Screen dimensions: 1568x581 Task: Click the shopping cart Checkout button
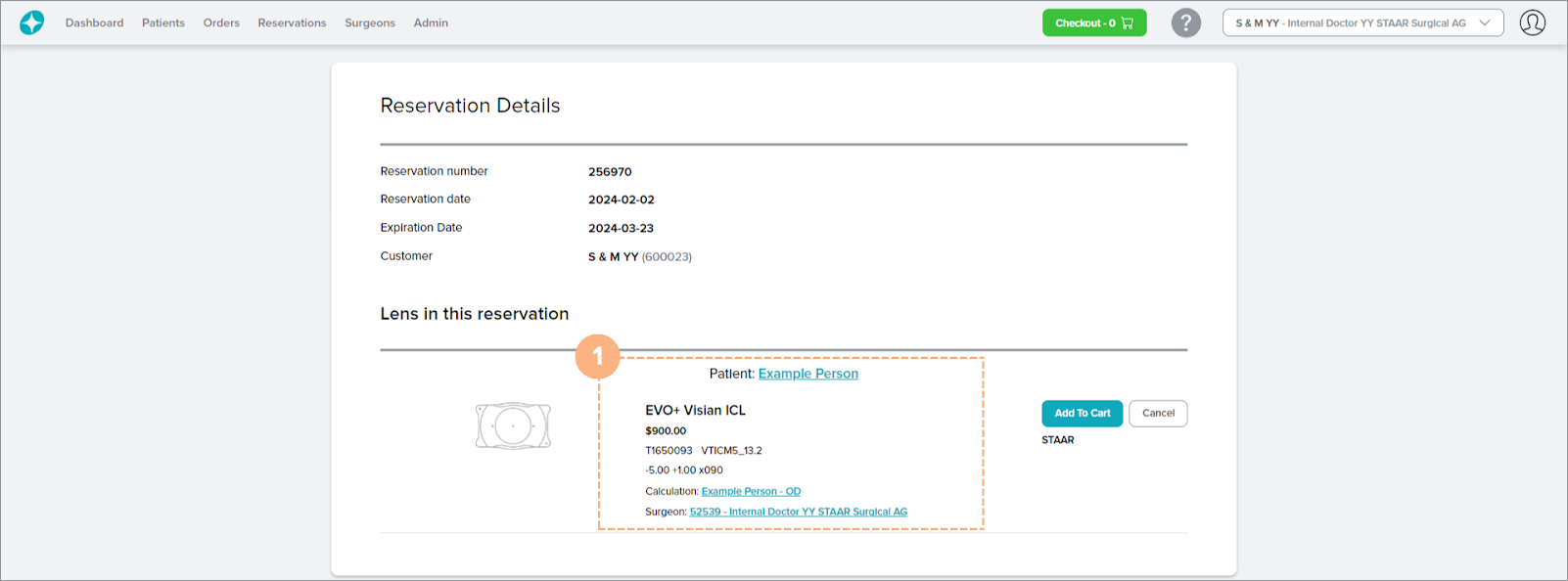coord(1093,22)
